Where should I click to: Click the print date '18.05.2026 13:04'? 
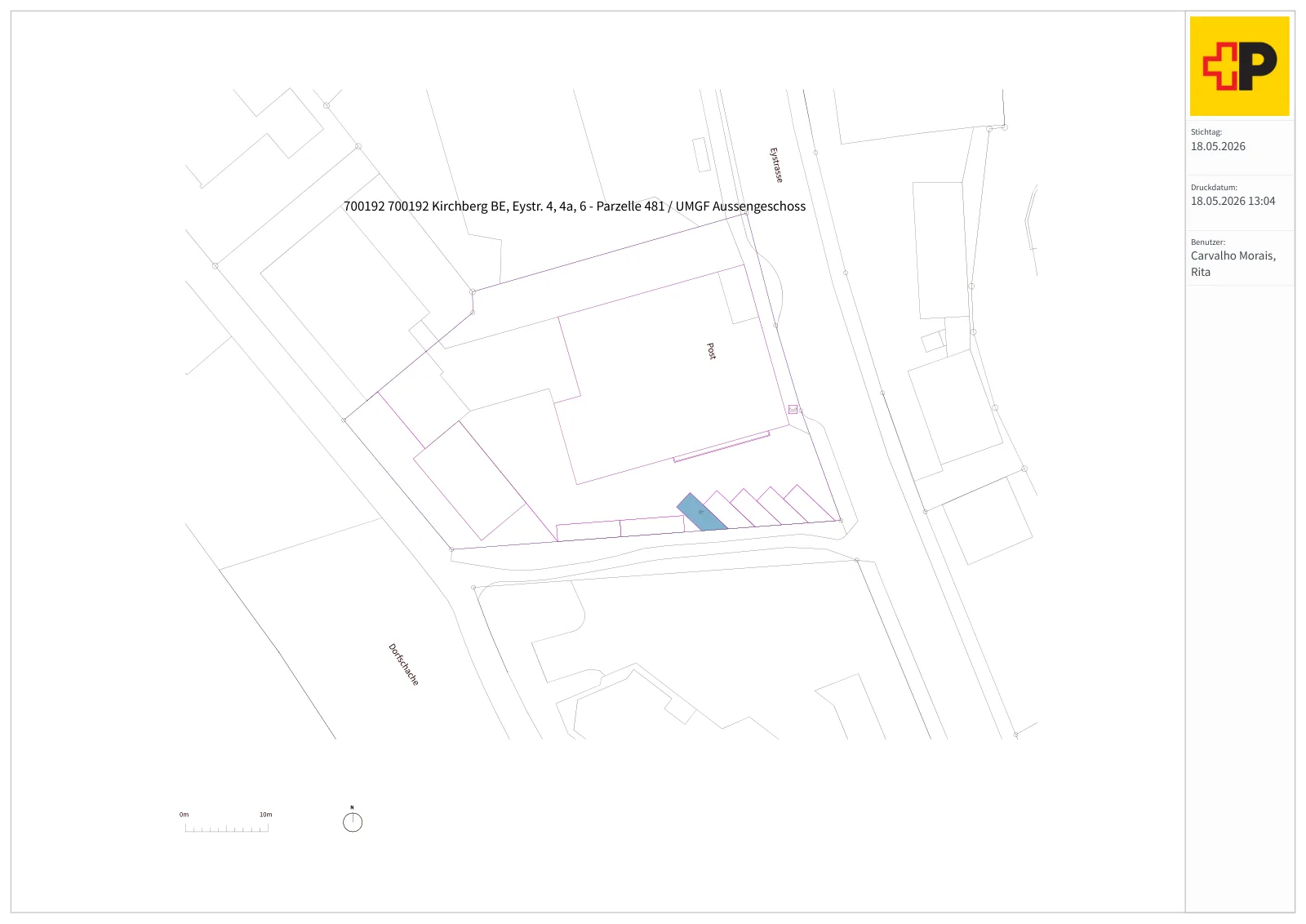click(1233, 202)
